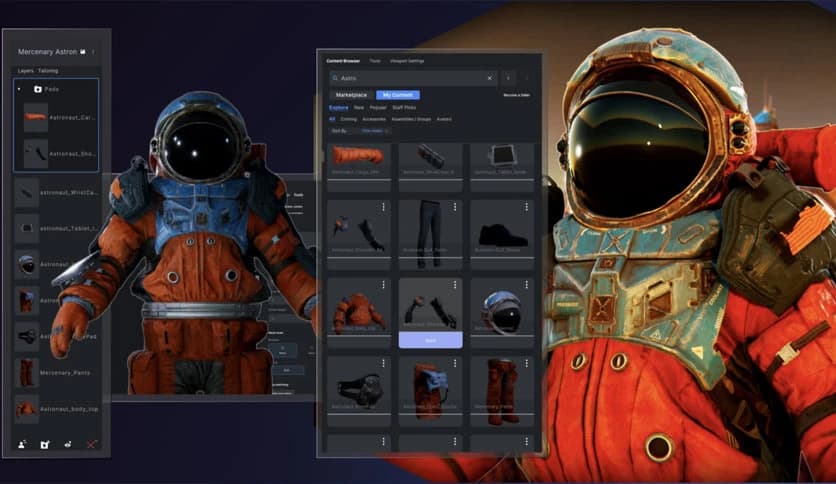Open kebab menu on the dark suit pants card
The image size is (836, 484).
pos(455,207)
